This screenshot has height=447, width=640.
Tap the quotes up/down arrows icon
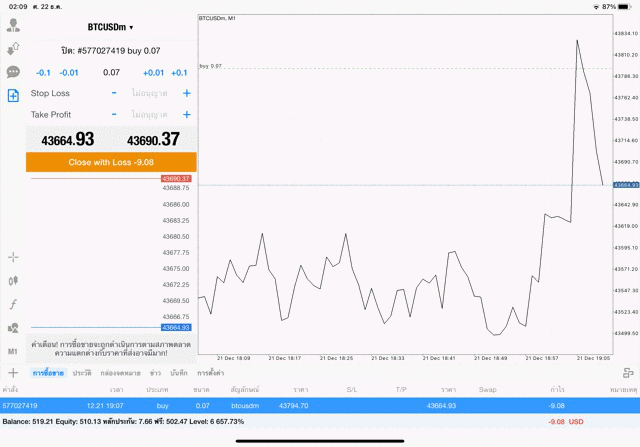[14, 48]
